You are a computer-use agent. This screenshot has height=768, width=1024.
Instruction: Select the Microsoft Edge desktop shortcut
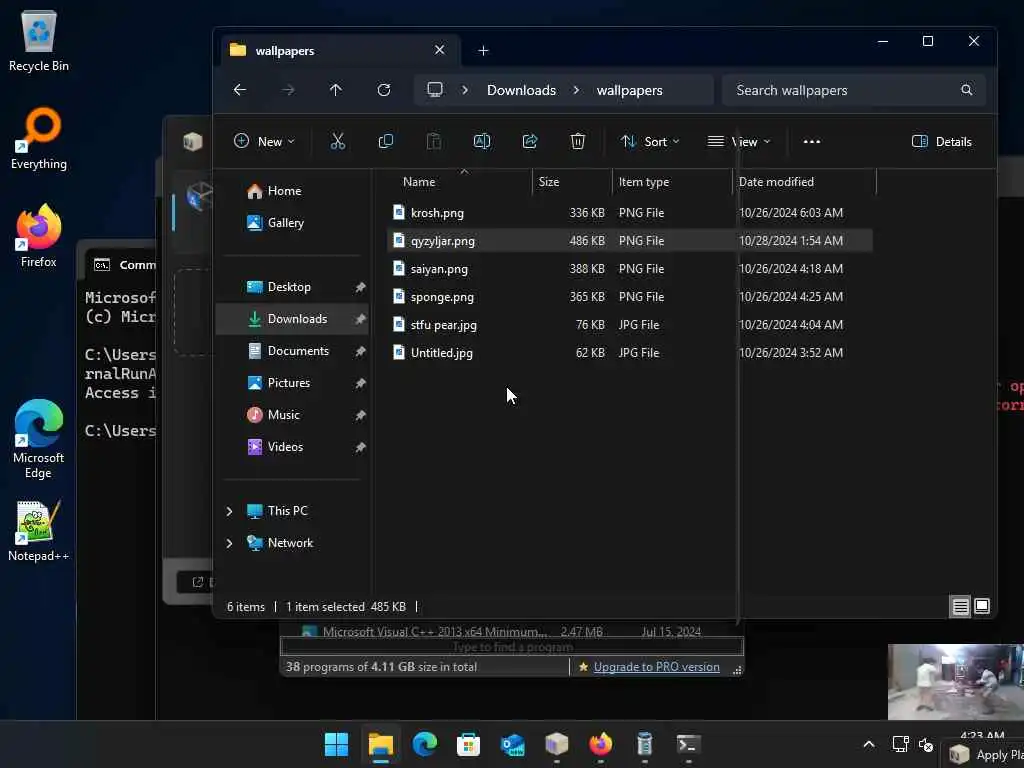coord(39,439)
